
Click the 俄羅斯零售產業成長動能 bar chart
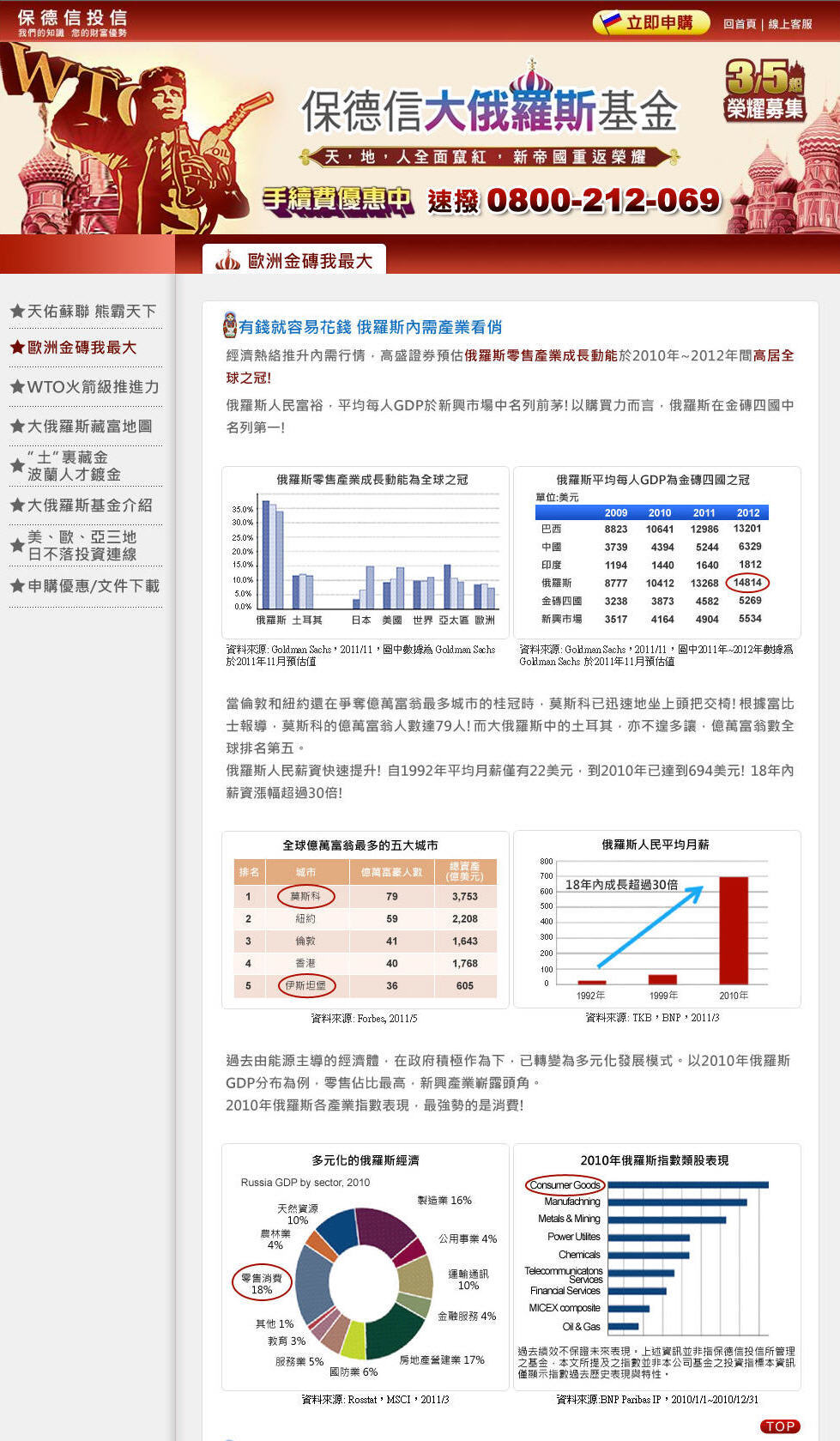click(x=366, y=552)
